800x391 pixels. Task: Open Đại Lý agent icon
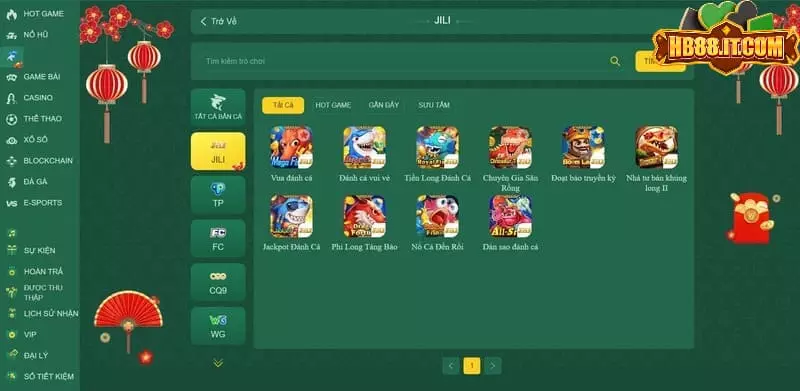point(12,355)
